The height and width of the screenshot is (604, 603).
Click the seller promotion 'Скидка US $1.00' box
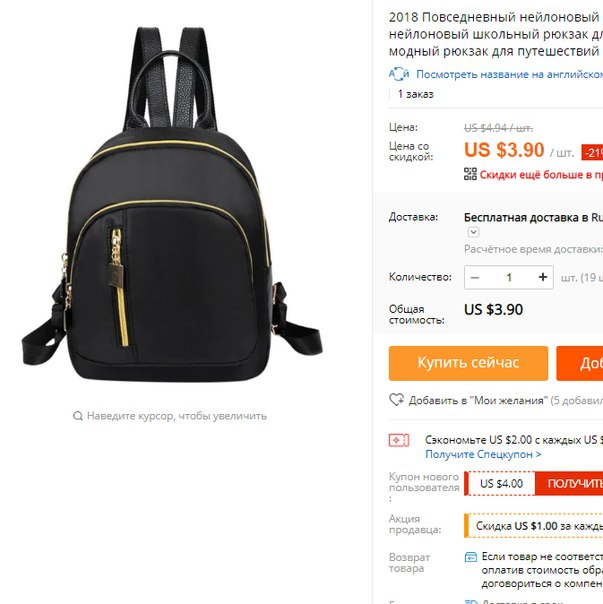click(534, 526)
